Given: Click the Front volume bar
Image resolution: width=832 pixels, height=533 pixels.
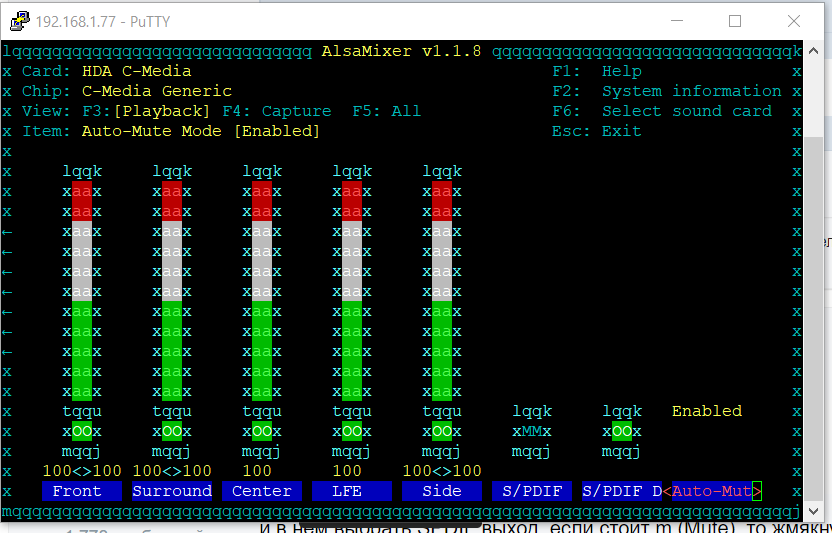Looking at the screenshot, I should click(82, 290).
